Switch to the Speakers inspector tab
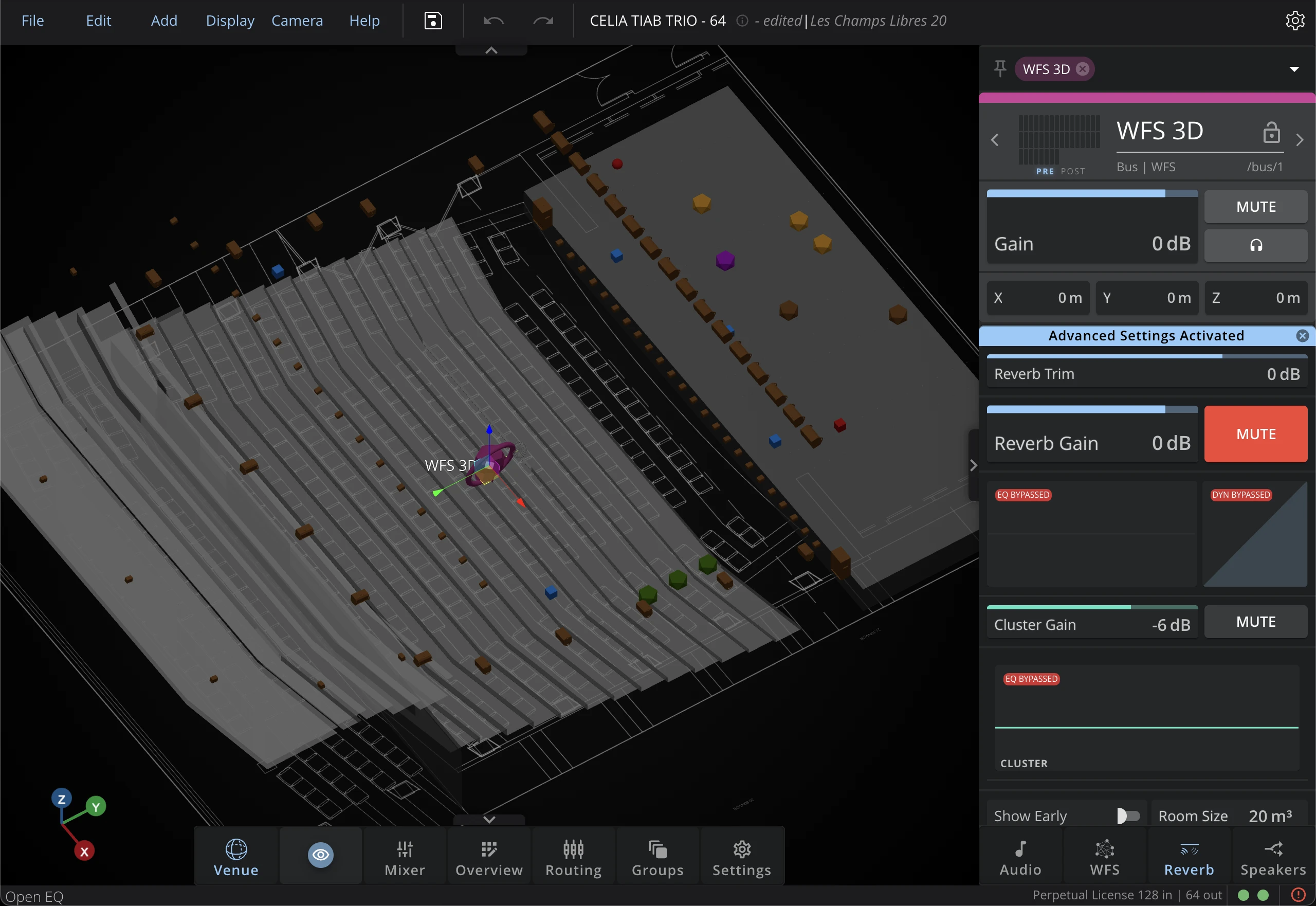 [x=1273, y=857]
